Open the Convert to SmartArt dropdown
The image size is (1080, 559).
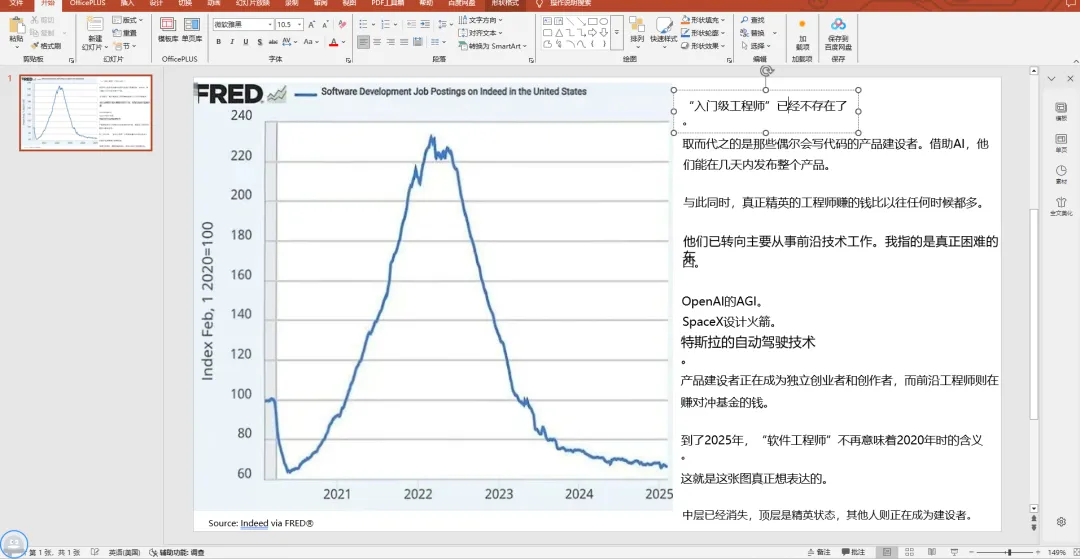[492, 46]
